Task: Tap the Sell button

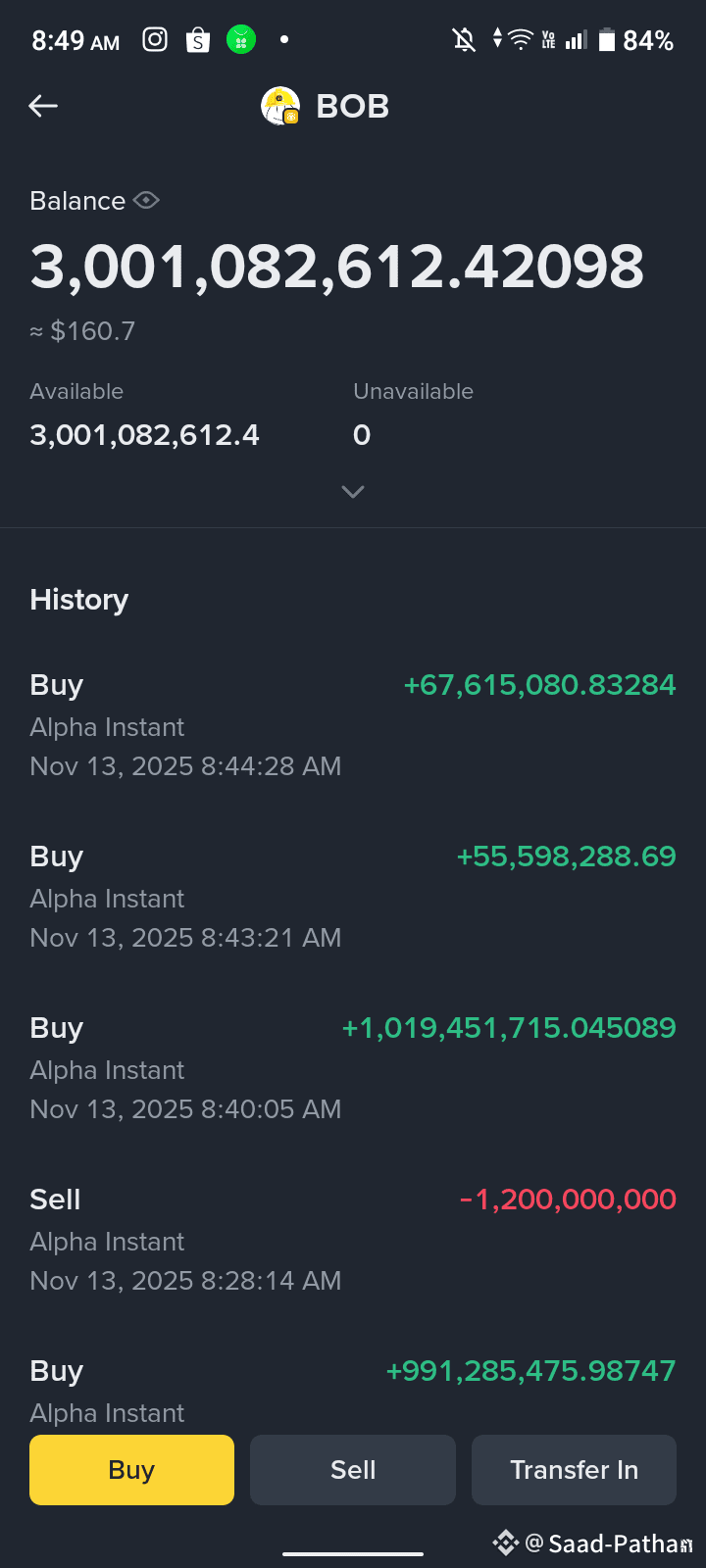Action: pyautogui.click(x=353, y=1469)
